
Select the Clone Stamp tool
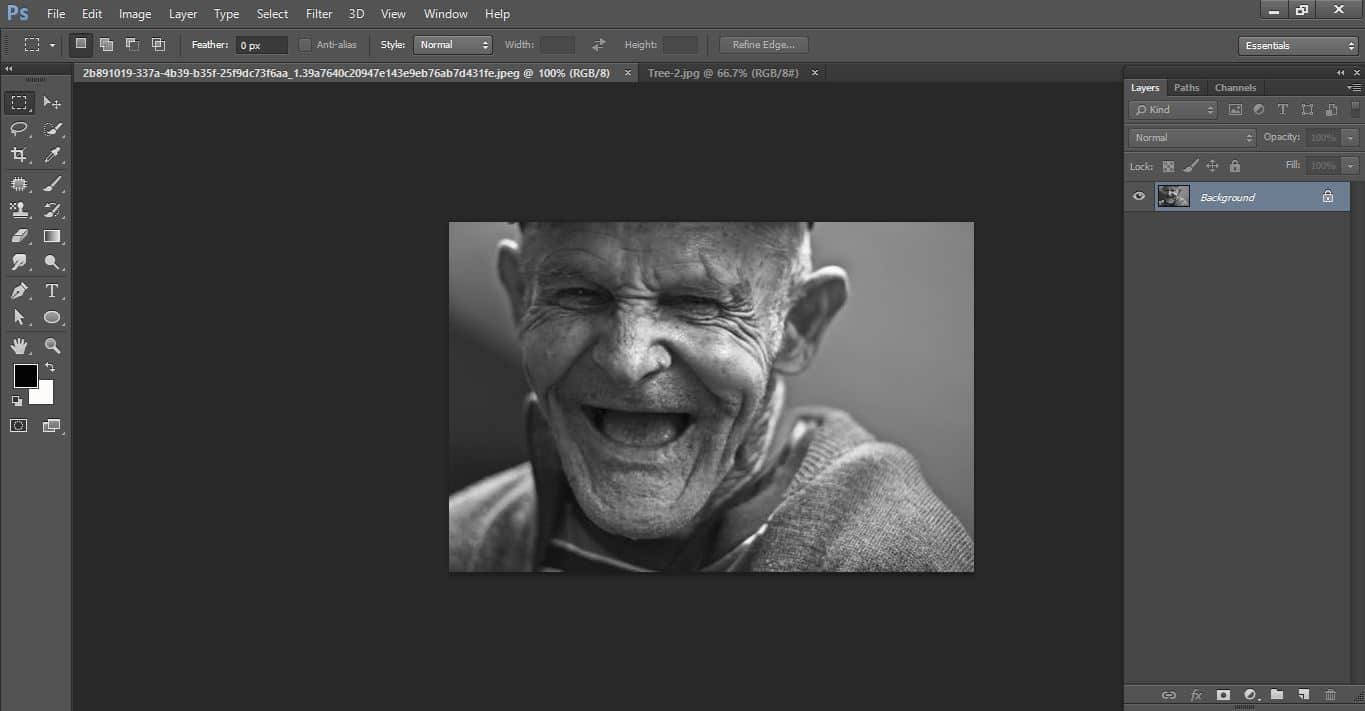[x=19, y=210]
